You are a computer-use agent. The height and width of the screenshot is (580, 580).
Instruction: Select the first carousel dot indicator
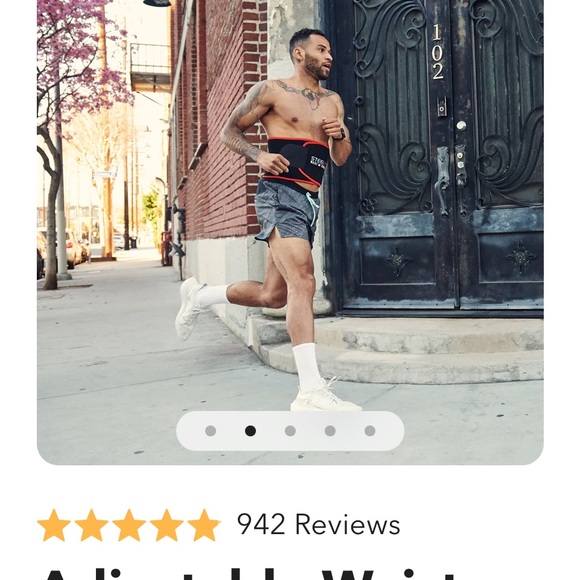tap(210, 431)
